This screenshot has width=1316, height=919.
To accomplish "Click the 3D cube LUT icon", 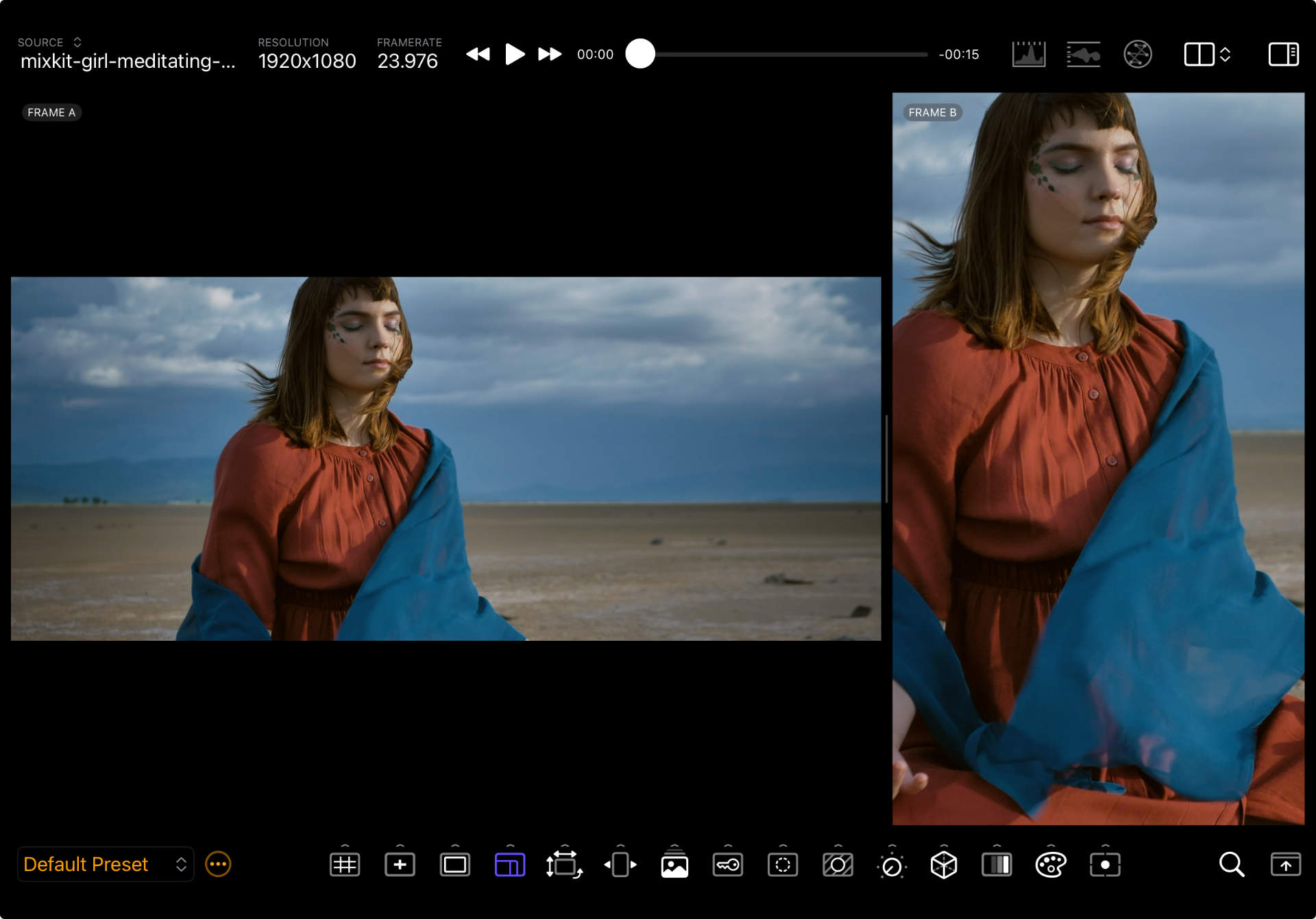I will [x=943, y=865].
